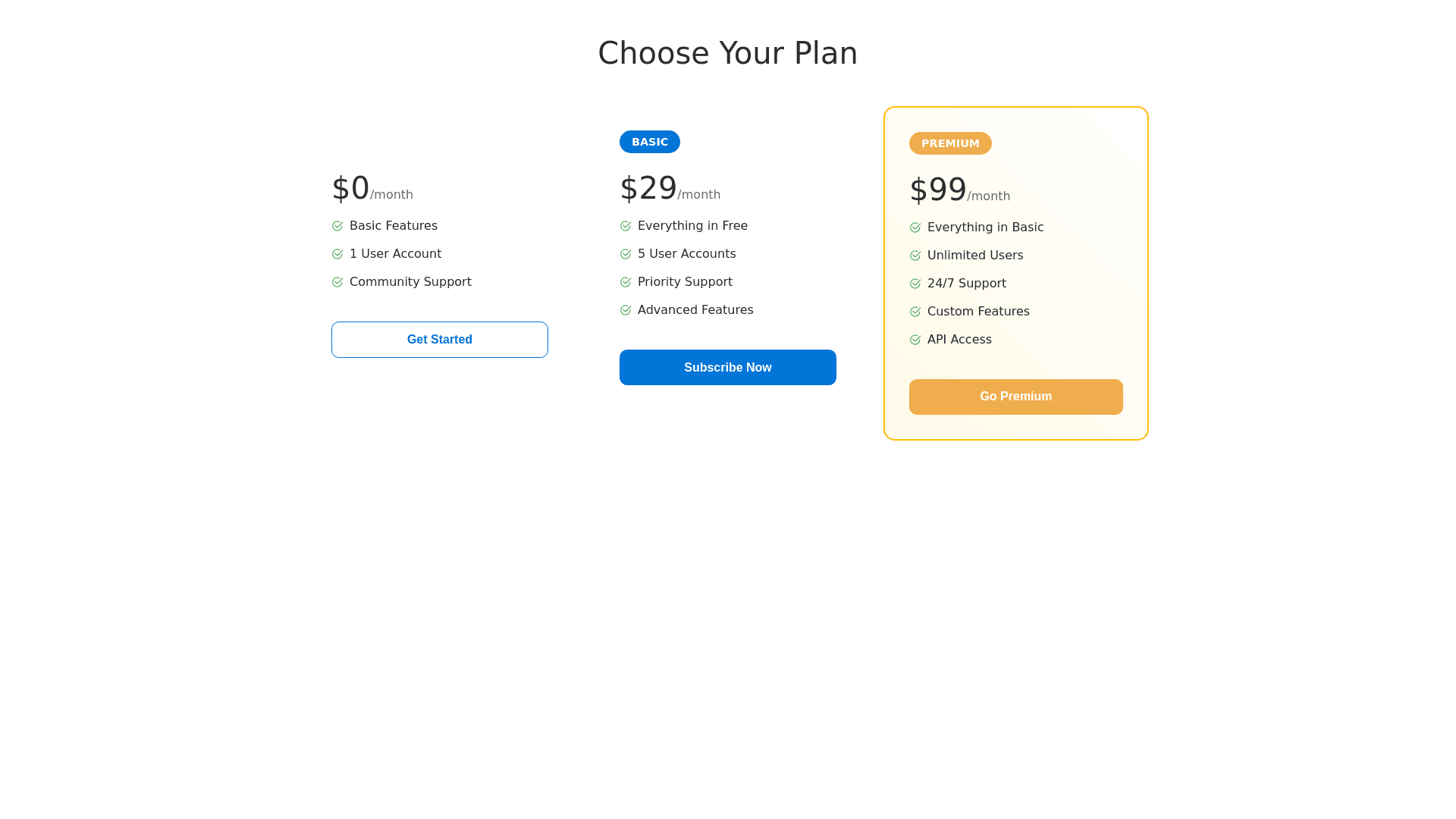Click the $0 per month price
Screen dimensions: 1456x819
pyautogui.click(x=372, y=189)
